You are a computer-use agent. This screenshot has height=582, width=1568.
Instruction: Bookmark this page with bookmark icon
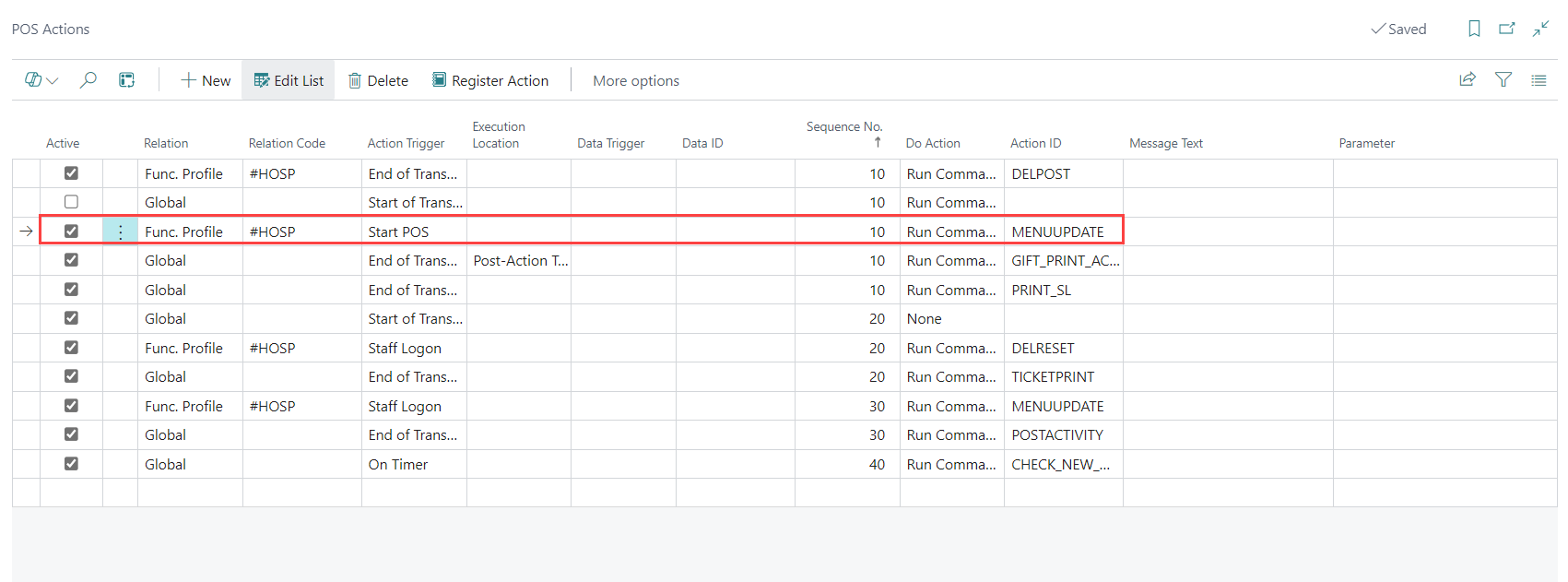[x=1474, y=29]
